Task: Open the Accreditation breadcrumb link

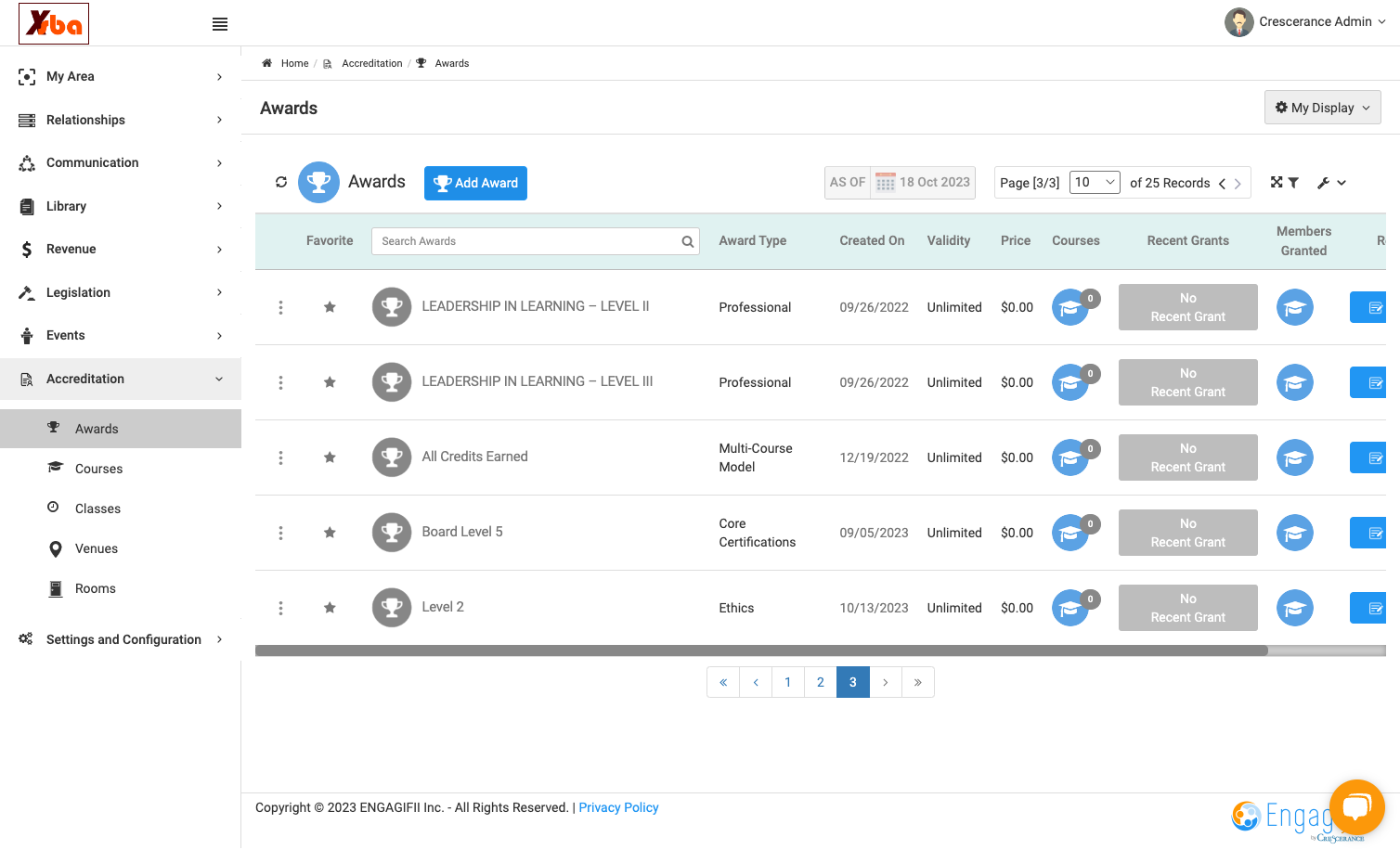Action: [x=371, y=63]
